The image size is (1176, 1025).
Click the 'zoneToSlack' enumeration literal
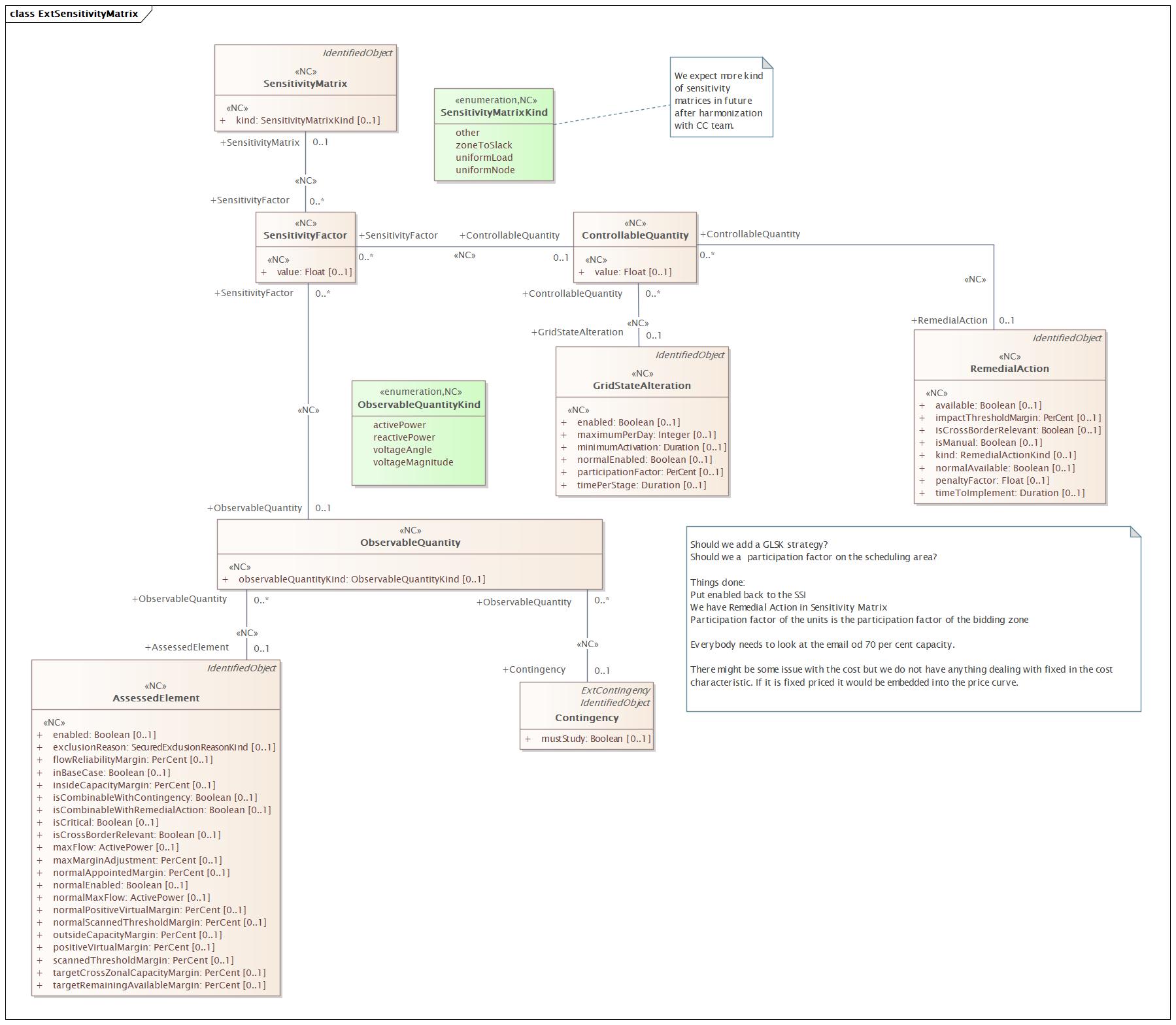484,145
